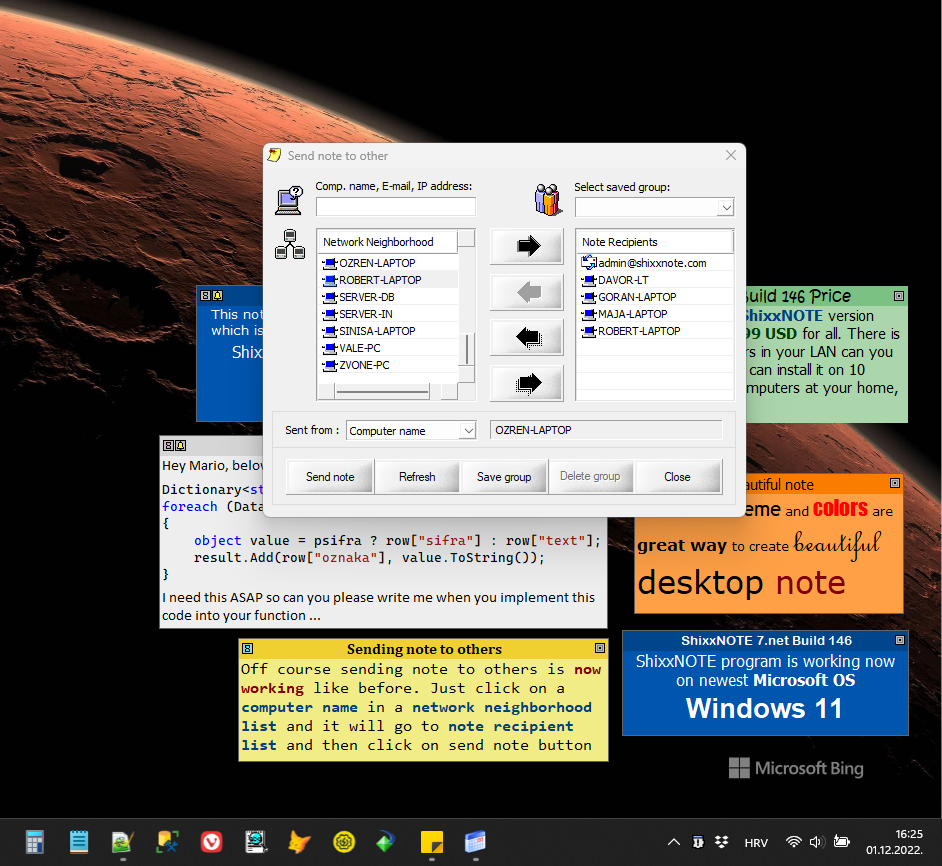Click the right arrow to add computer
The width and height of the screenshot is (942, 866).
(526, 246)
